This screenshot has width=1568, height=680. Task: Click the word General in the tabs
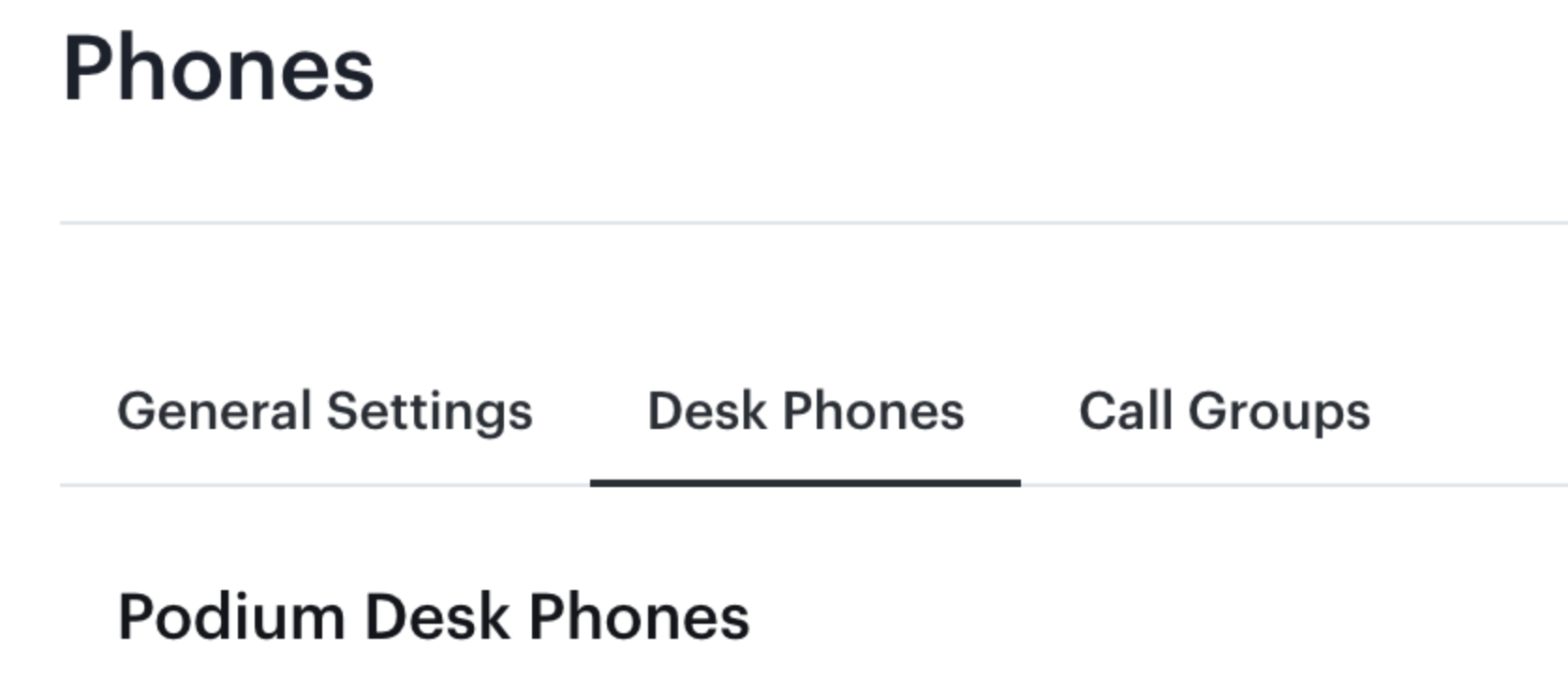pyautogui.click(x=214, y=411)
